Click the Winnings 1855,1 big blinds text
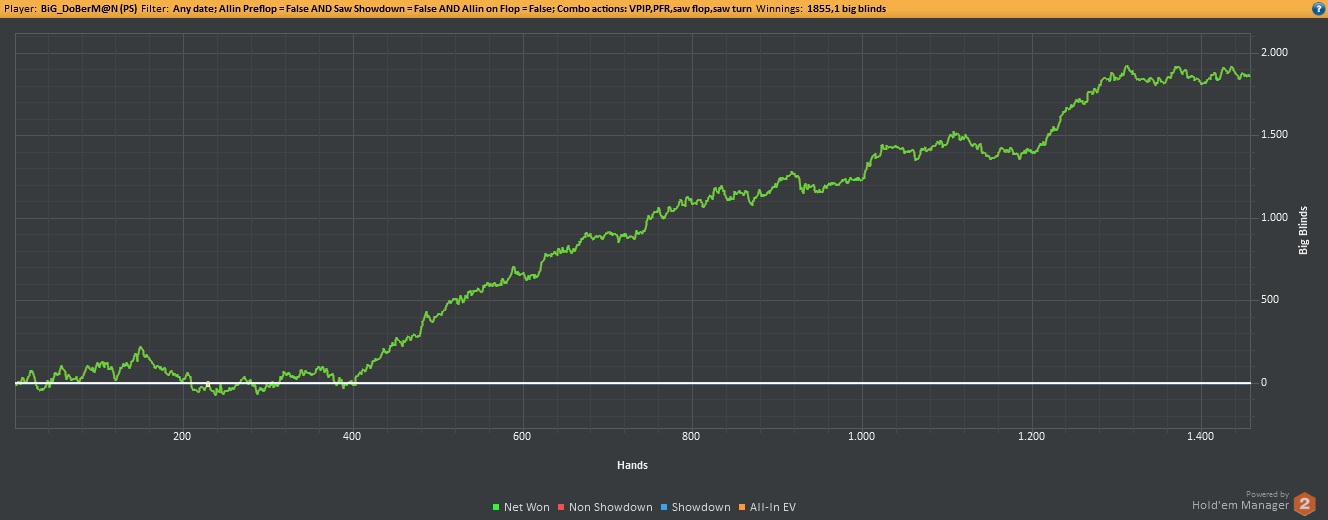The height and width of the screenshot is (520, 1328). pyautogui.click(x=820, y=8)
